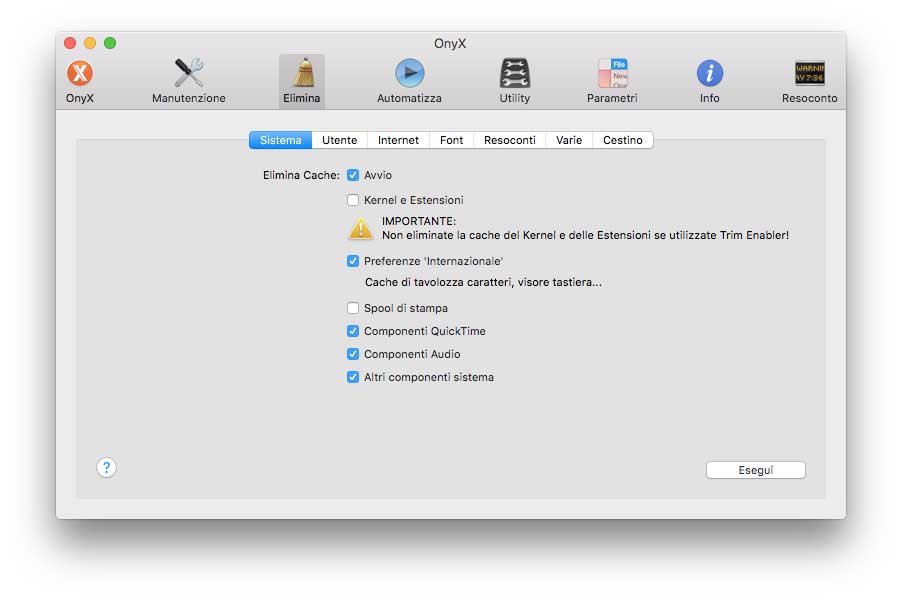Switch to the Utente tab

[339, 140]
